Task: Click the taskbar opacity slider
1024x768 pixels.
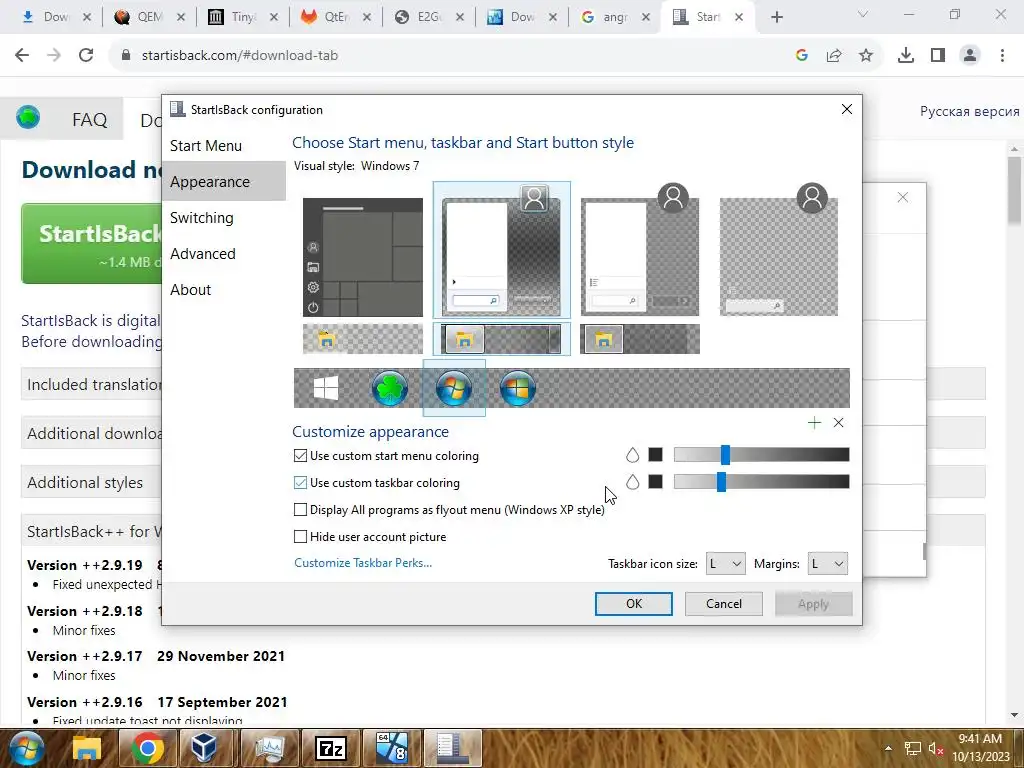Action: tap(761, 481)
